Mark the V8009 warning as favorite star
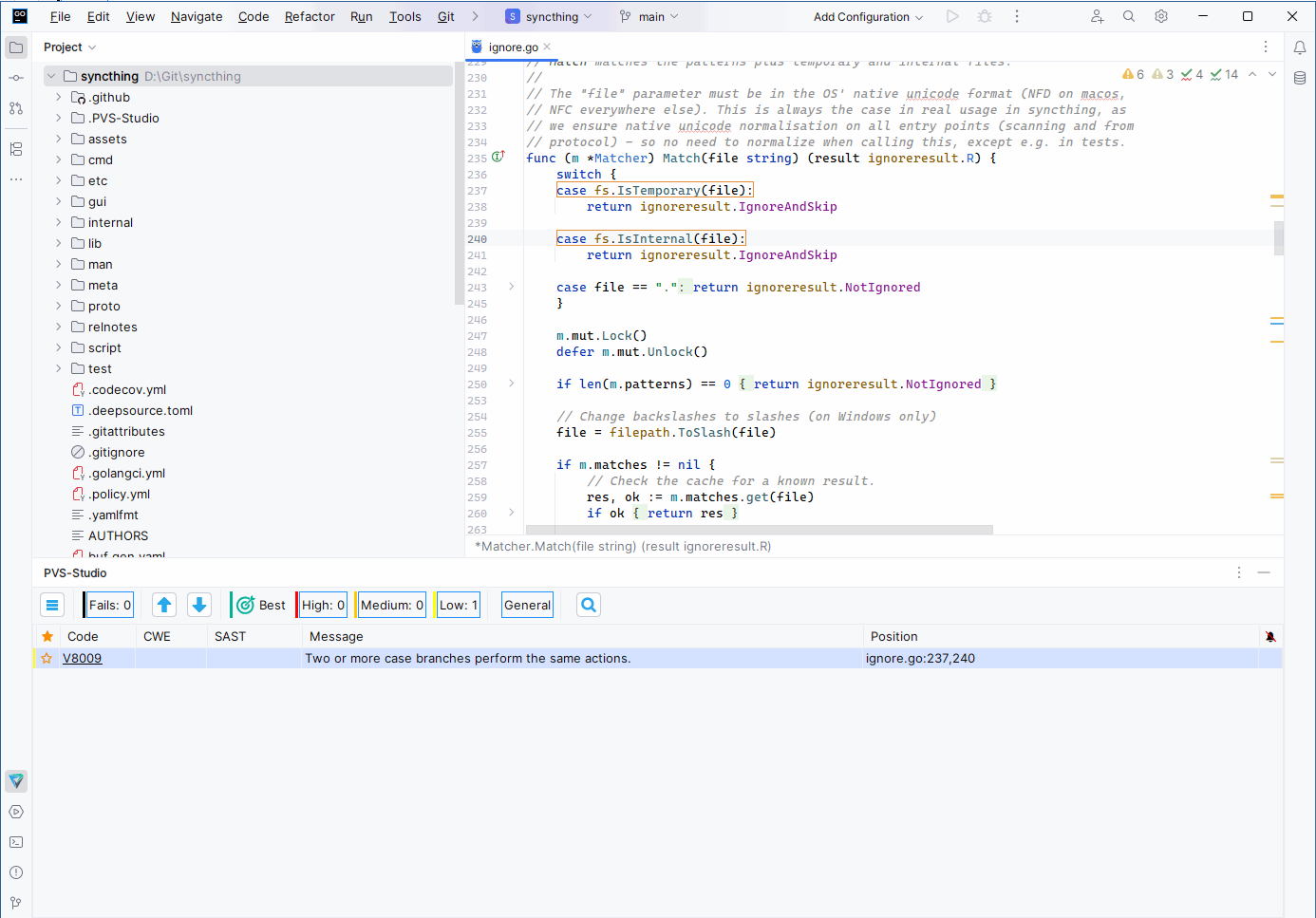 (47, 658)
